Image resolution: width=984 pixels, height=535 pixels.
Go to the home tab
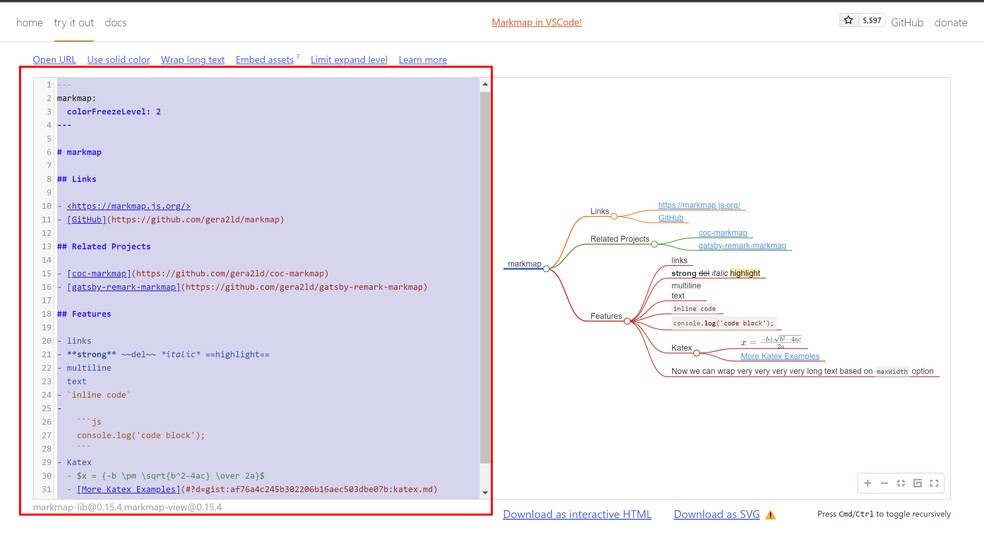point(29,23)
